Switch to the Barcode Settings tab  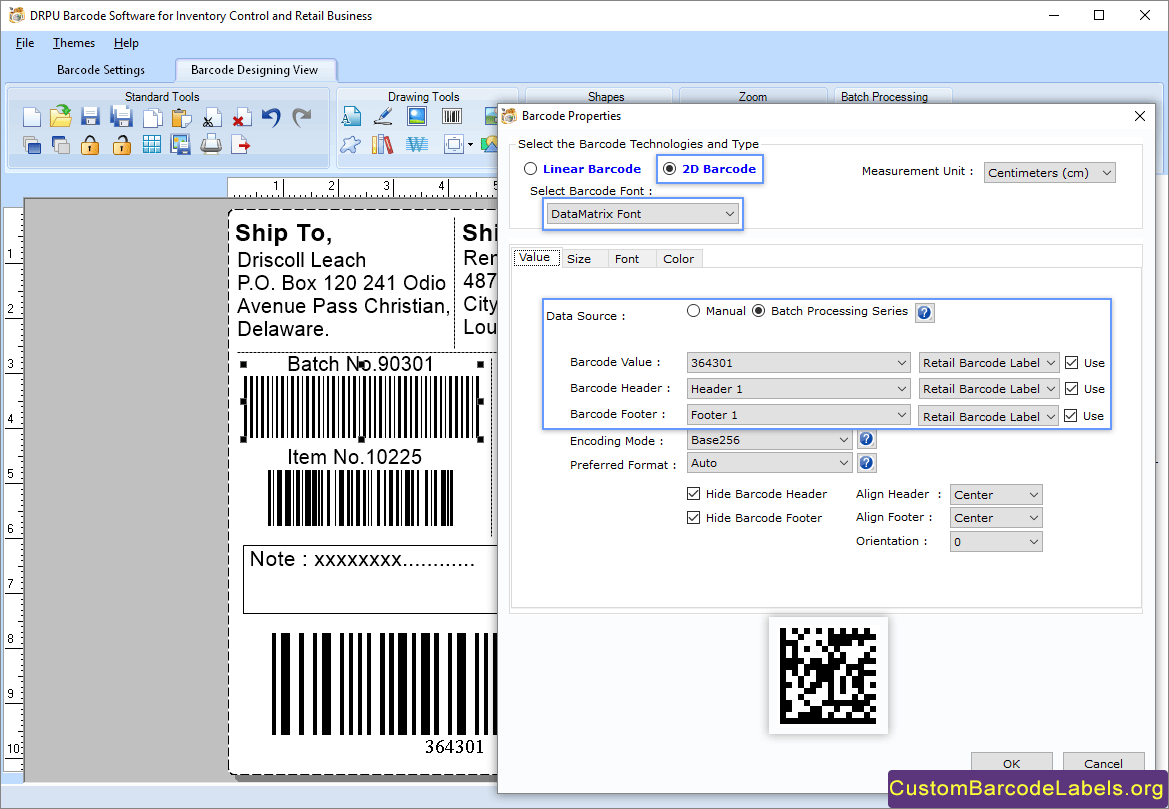coord(101,70)
